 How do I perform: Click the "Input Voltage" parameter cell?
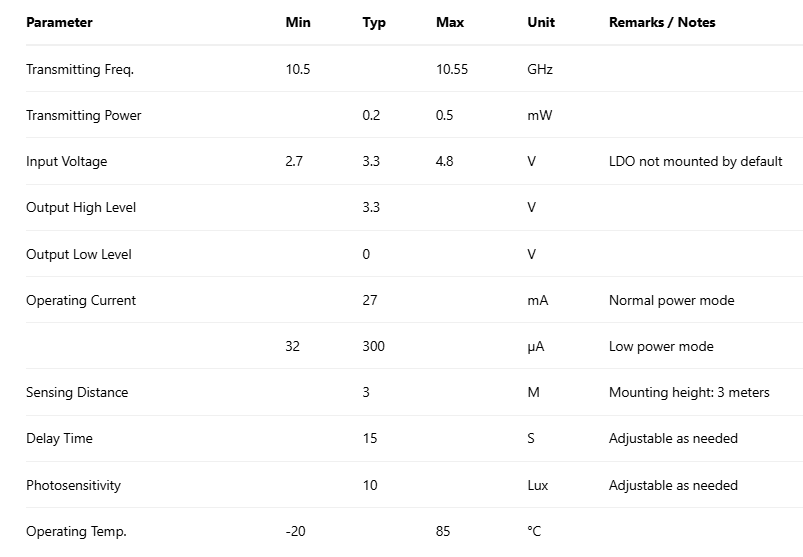pos(66,161)
